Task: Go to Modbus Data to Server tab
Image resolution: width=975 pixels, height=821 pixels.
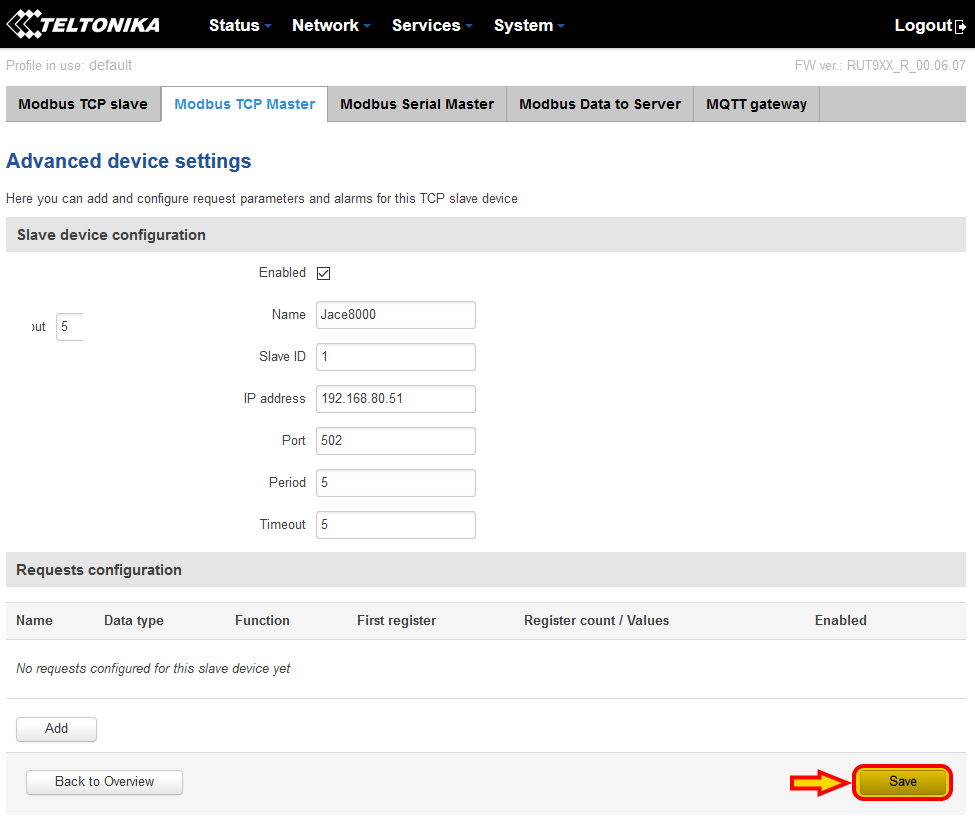Action: point(600,104)
